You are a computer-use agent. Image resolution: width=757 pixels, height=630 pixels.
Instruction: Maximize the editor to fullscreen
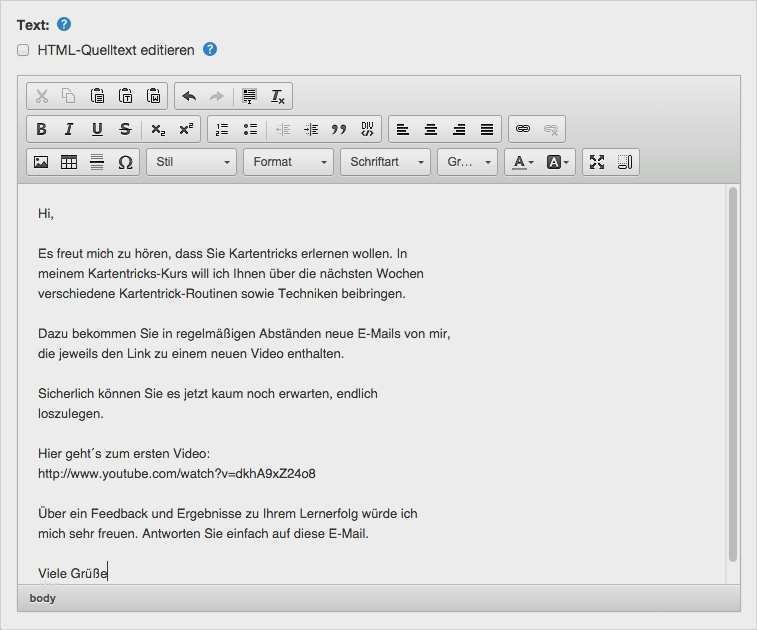[x=597, y=162]
